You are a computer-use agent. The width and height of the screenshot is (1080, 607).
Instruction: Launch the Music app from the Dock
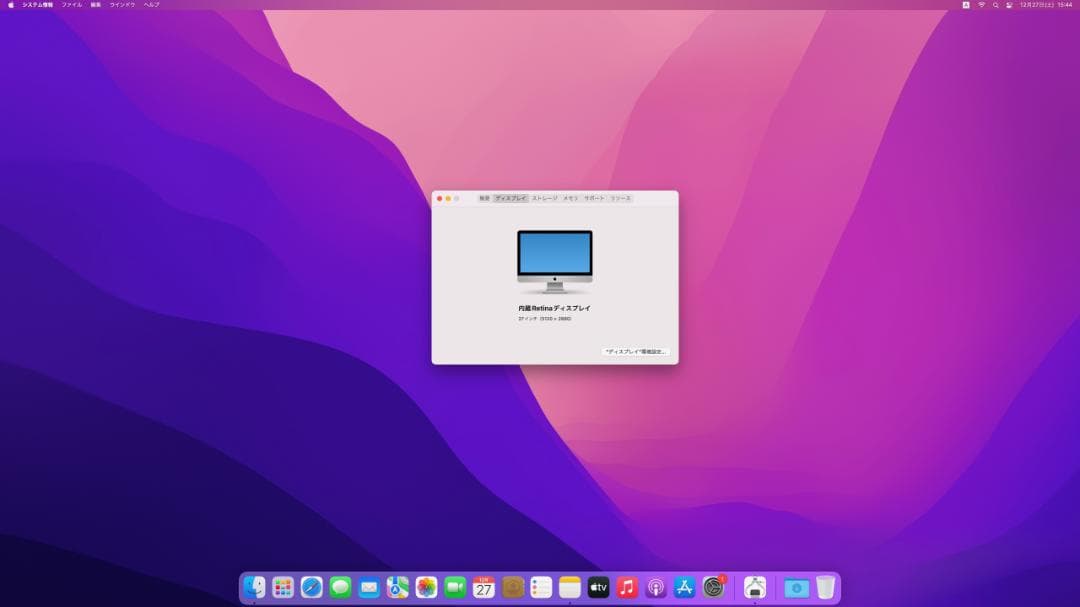[629, 588]
